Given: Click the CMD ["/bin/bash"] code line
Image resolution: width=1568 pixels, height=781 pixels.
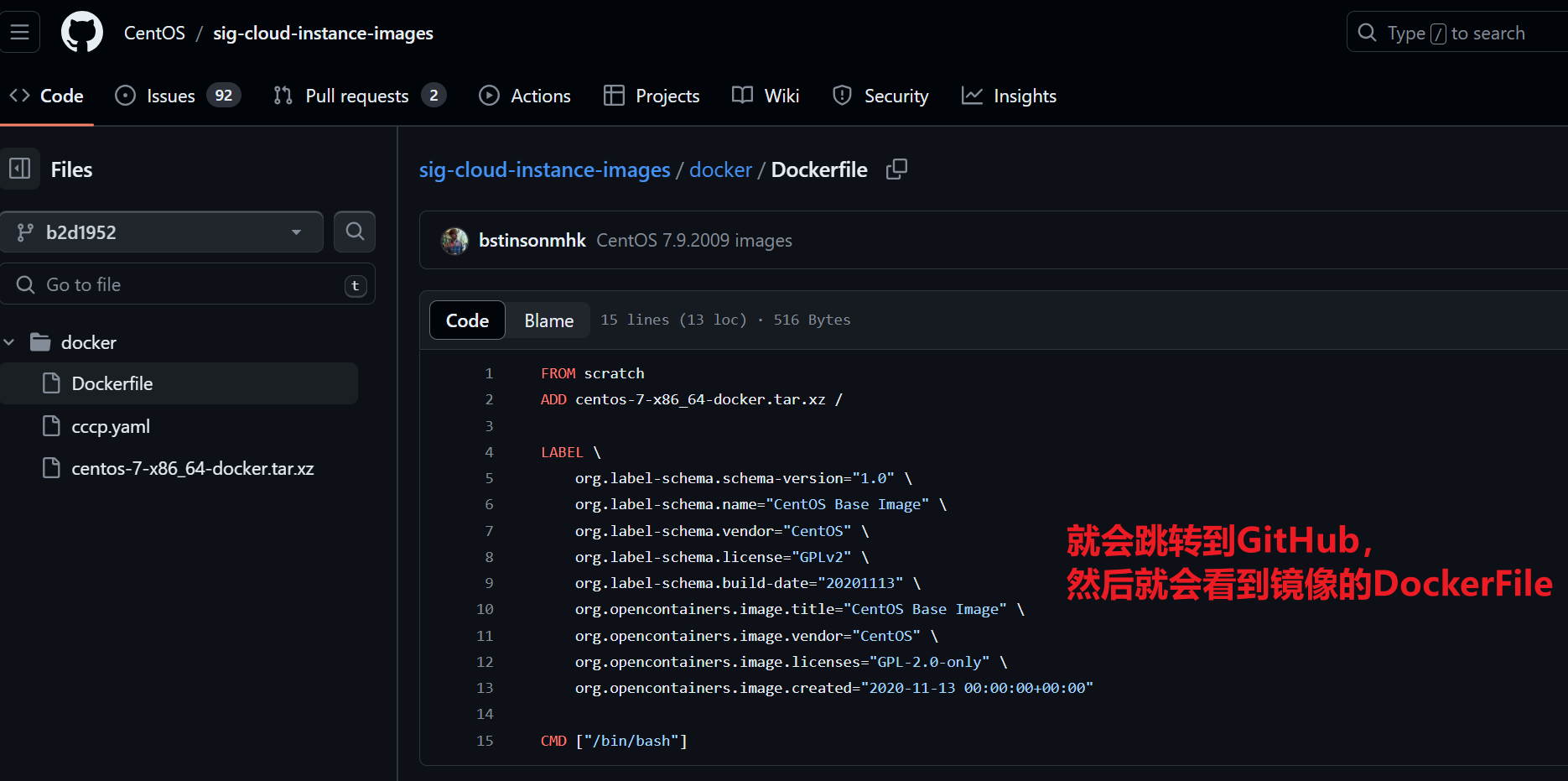Looking at the screenshot, I should (614, 741).
